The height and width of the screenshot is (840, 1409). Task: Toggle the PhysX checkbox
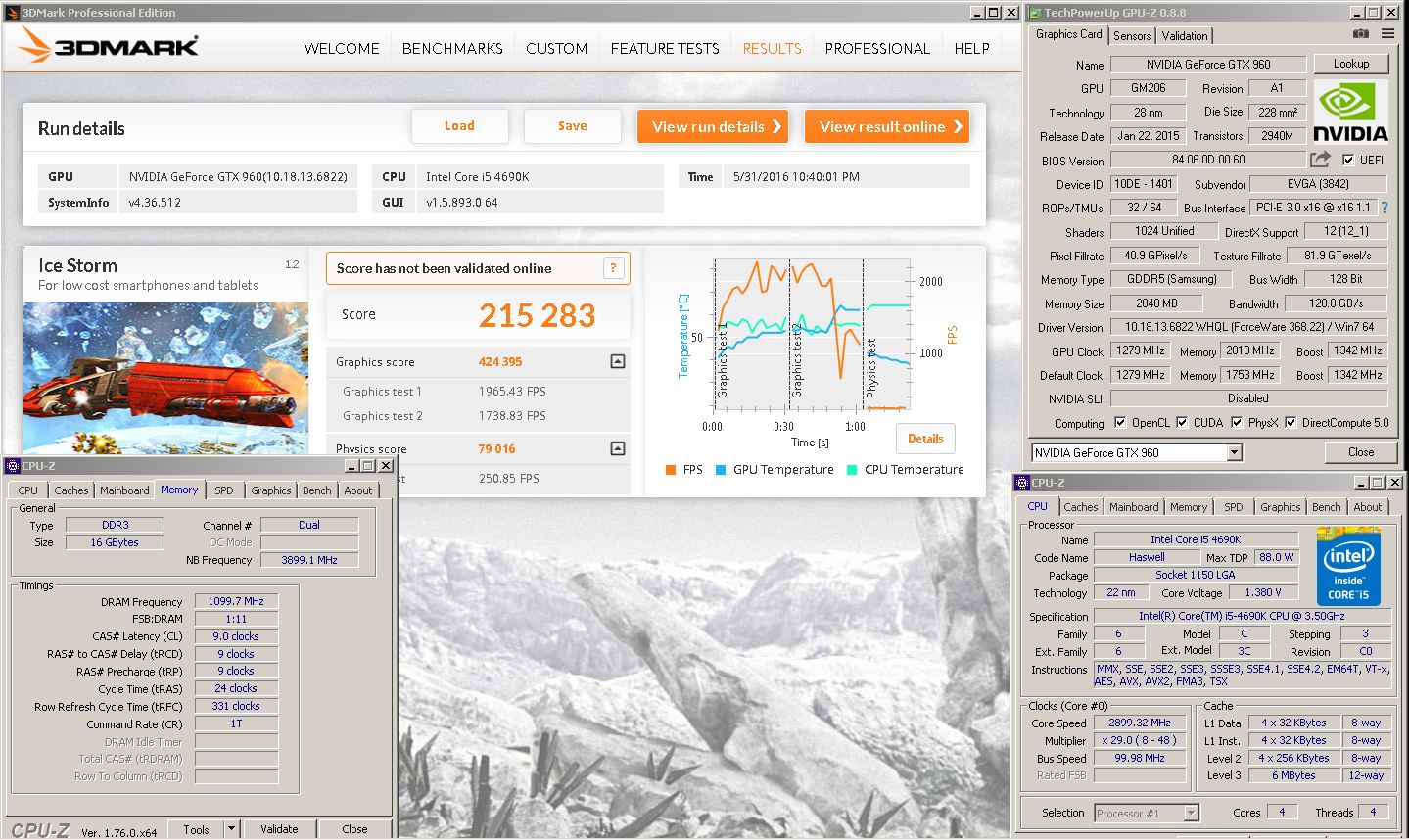click(x=1237, y=423)
